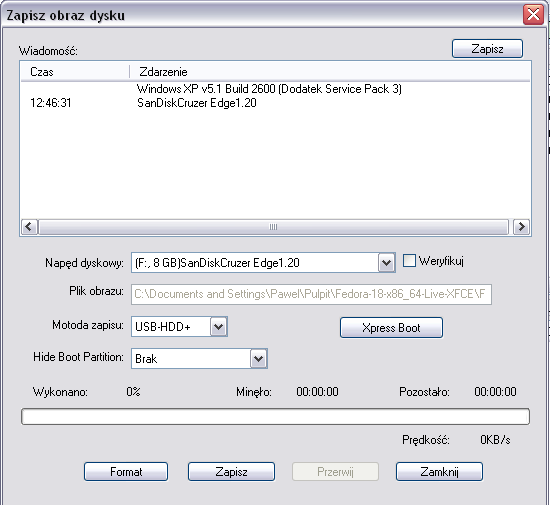Open the Hide Boot Partition dropdown
550x505 pixels.
[x=259, y=359]
